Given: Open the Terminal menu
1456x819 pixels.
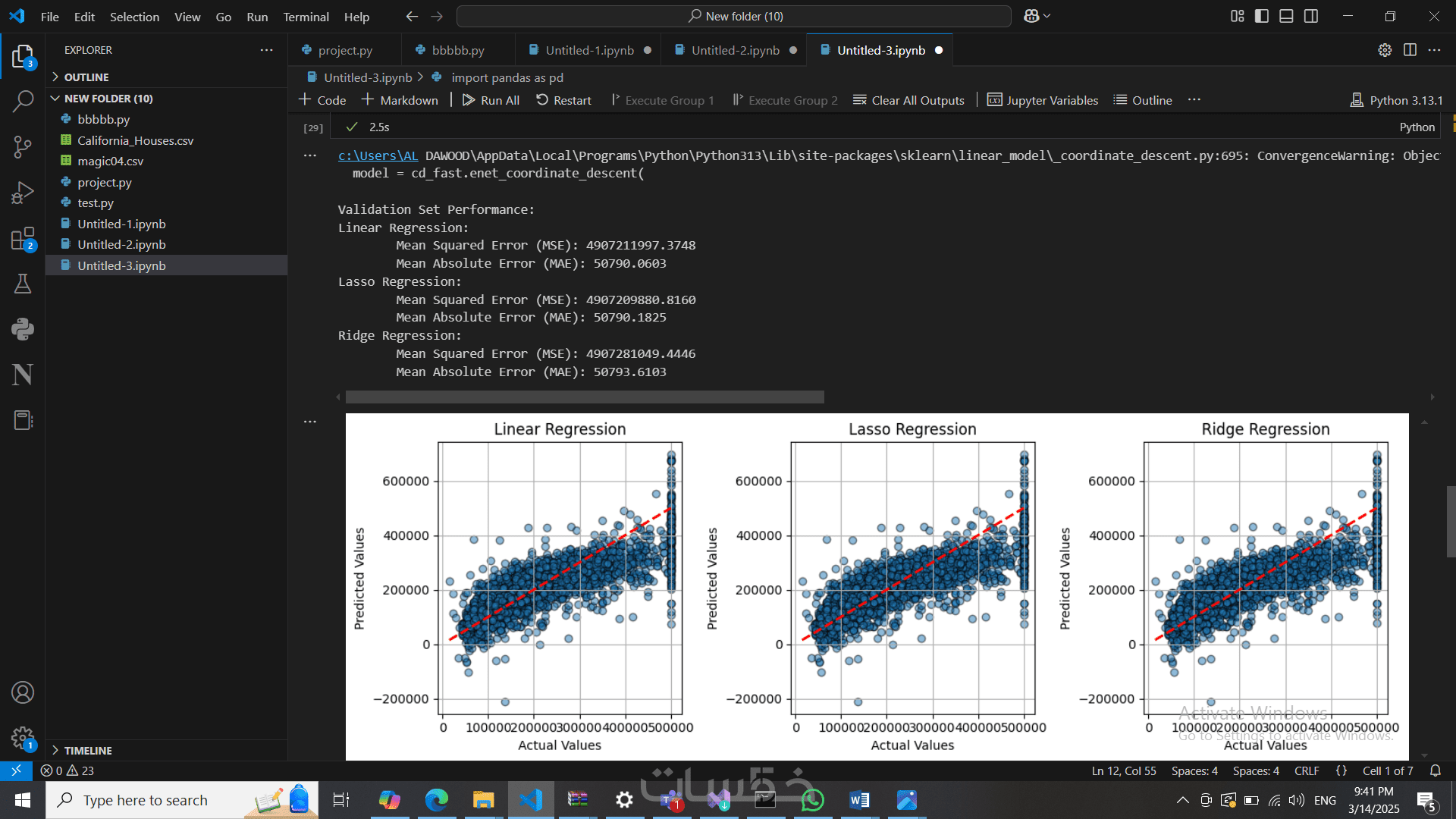Looking at the screenshot, I should pyautogui.click(x=306, y=17).
